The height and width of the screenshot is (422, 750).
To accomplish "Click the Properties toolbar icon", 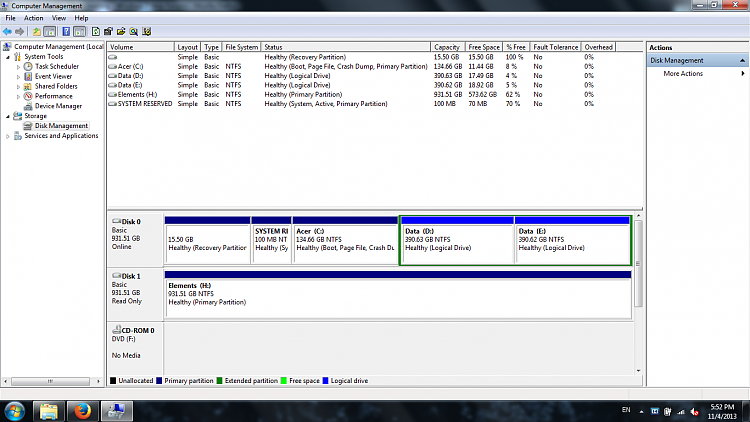I will coord(109,32).
